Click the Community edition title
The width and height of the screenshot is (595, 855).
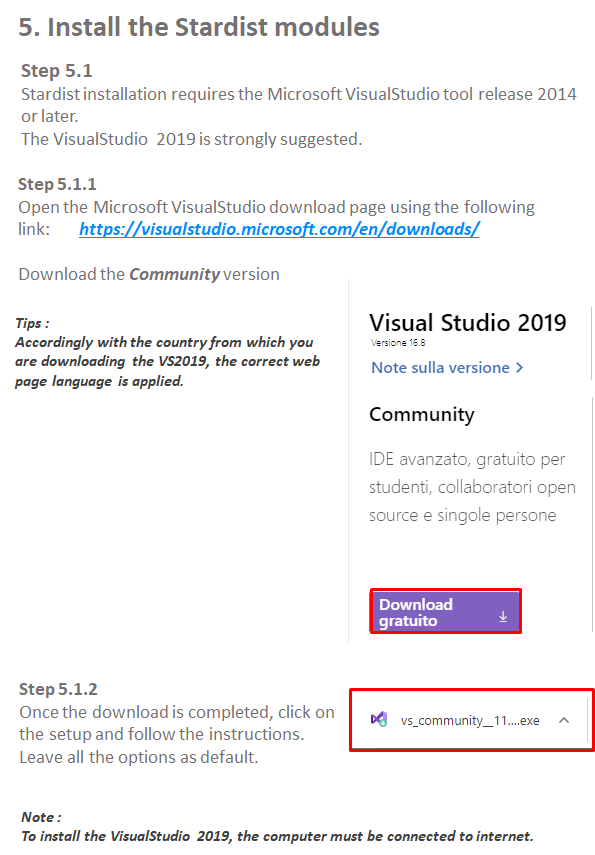422,415
